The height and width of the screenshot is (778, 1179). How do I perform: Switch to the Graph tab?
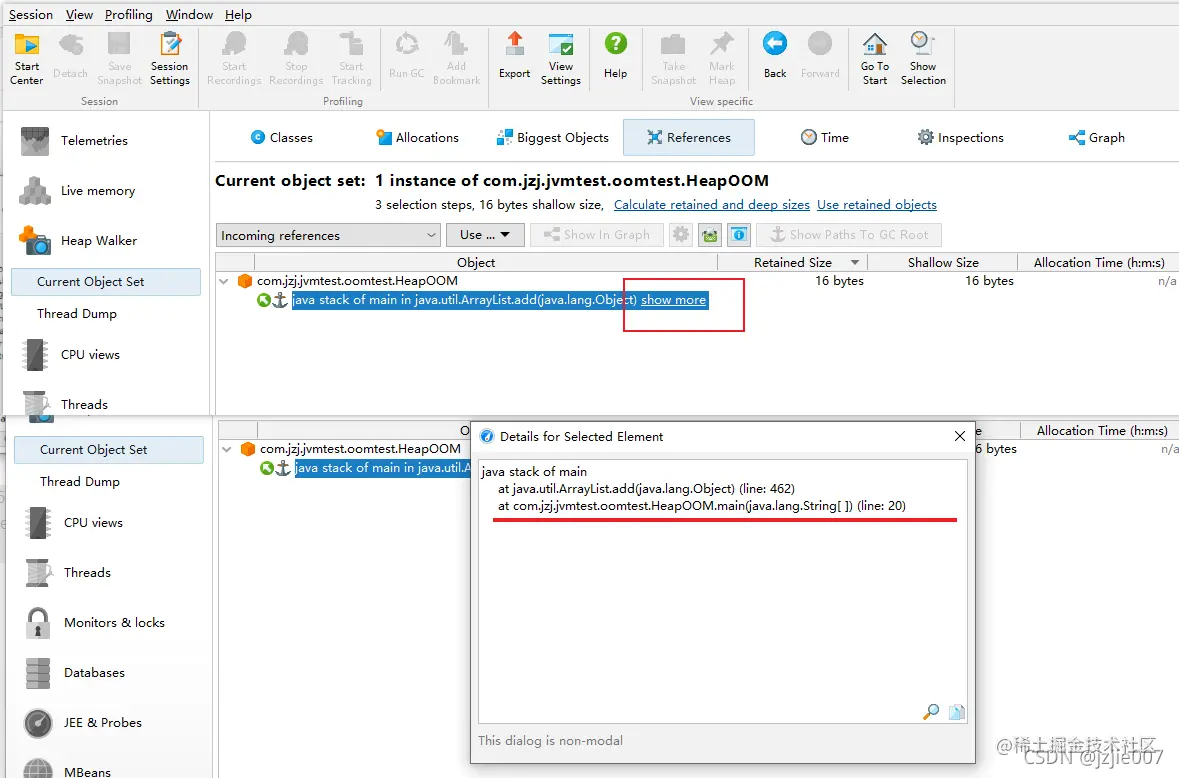(x=1097, y=138)
